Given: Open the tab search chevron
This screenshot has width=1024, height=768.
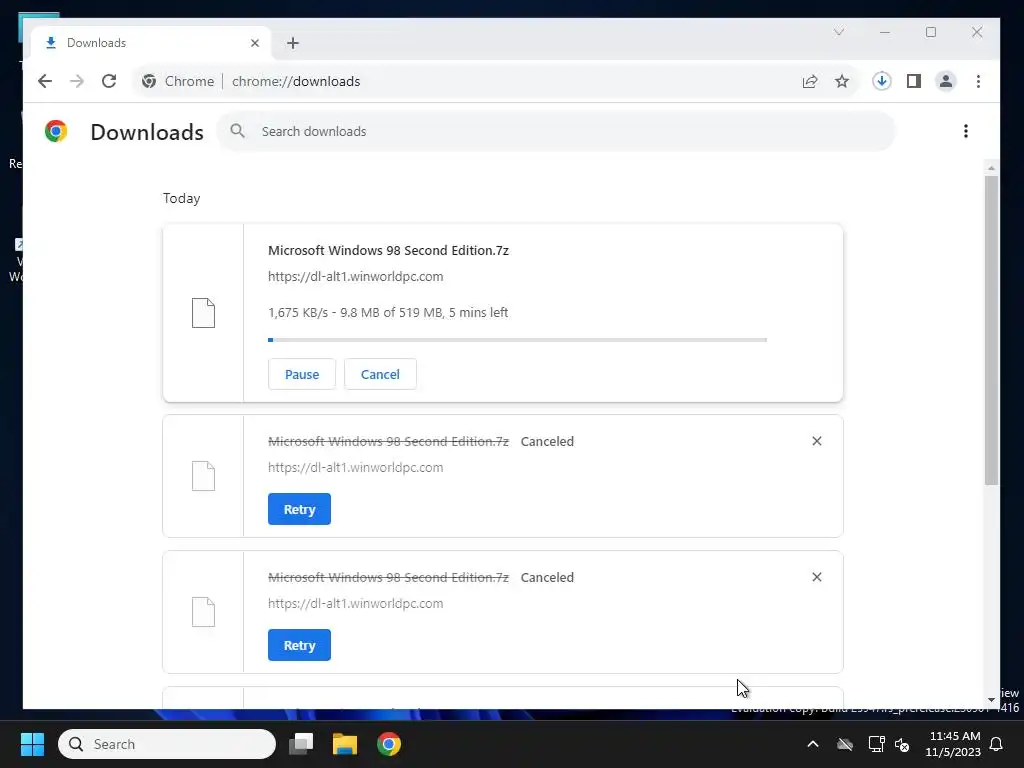Looking at the screenshot, I should [x=839, y=32].
